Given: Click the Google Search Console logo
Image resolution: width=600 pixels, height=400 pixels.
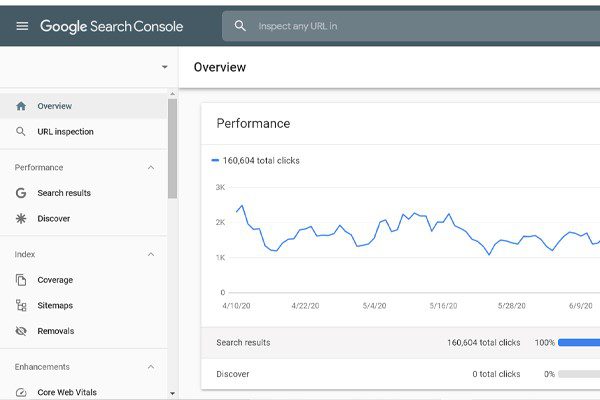Looking at the screenshot, I should 111,26.
